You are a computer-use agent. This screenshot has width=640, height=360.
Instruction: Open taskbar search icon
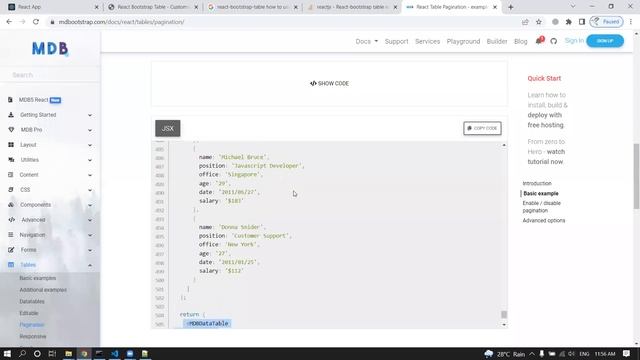pyautogui.click(x=22, y=353)
